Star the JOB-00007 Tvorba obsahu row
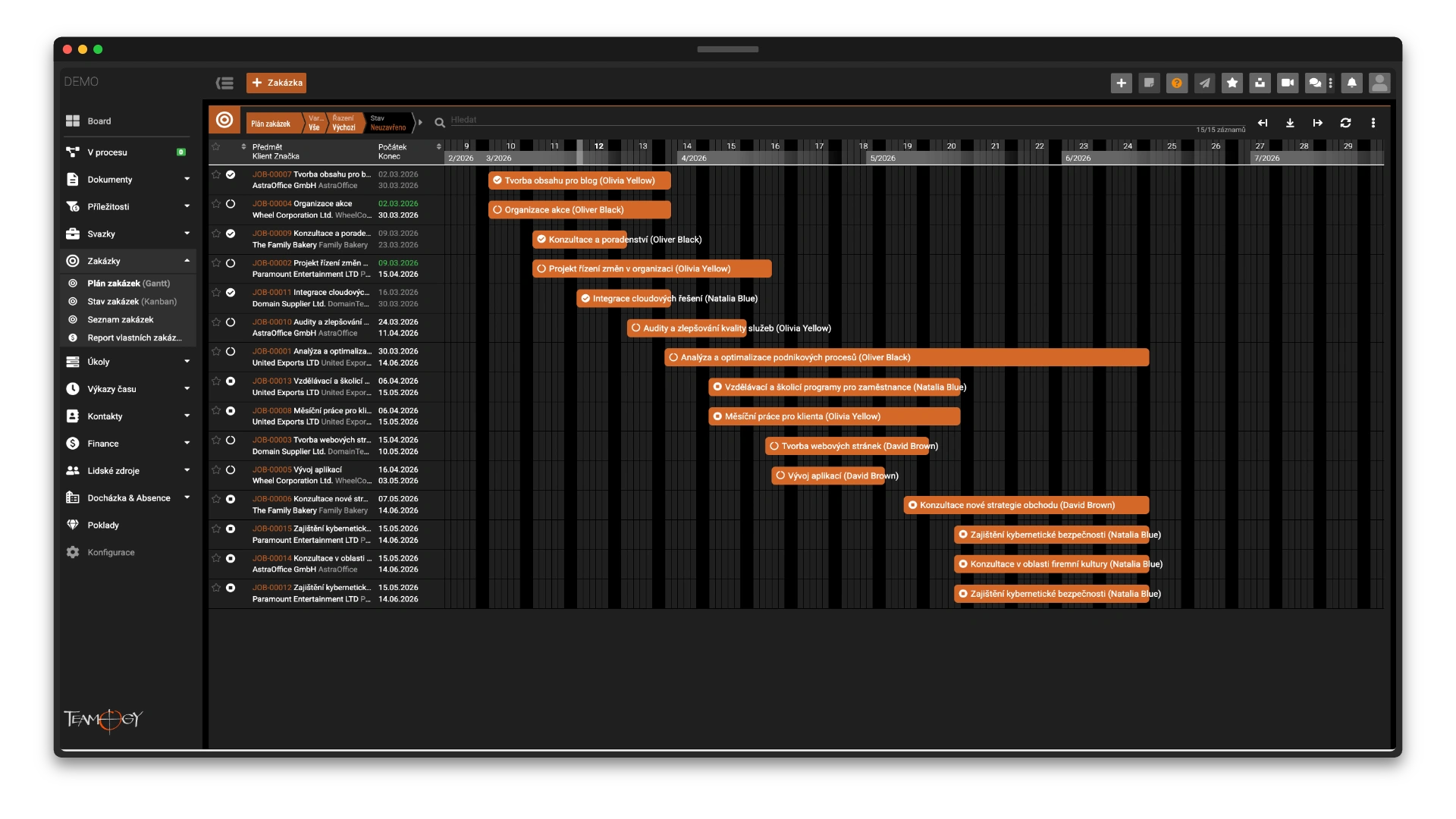Image resolution: width=1456 pixels, height=819 pixels. pyautogui.click(x=216, y=175)
